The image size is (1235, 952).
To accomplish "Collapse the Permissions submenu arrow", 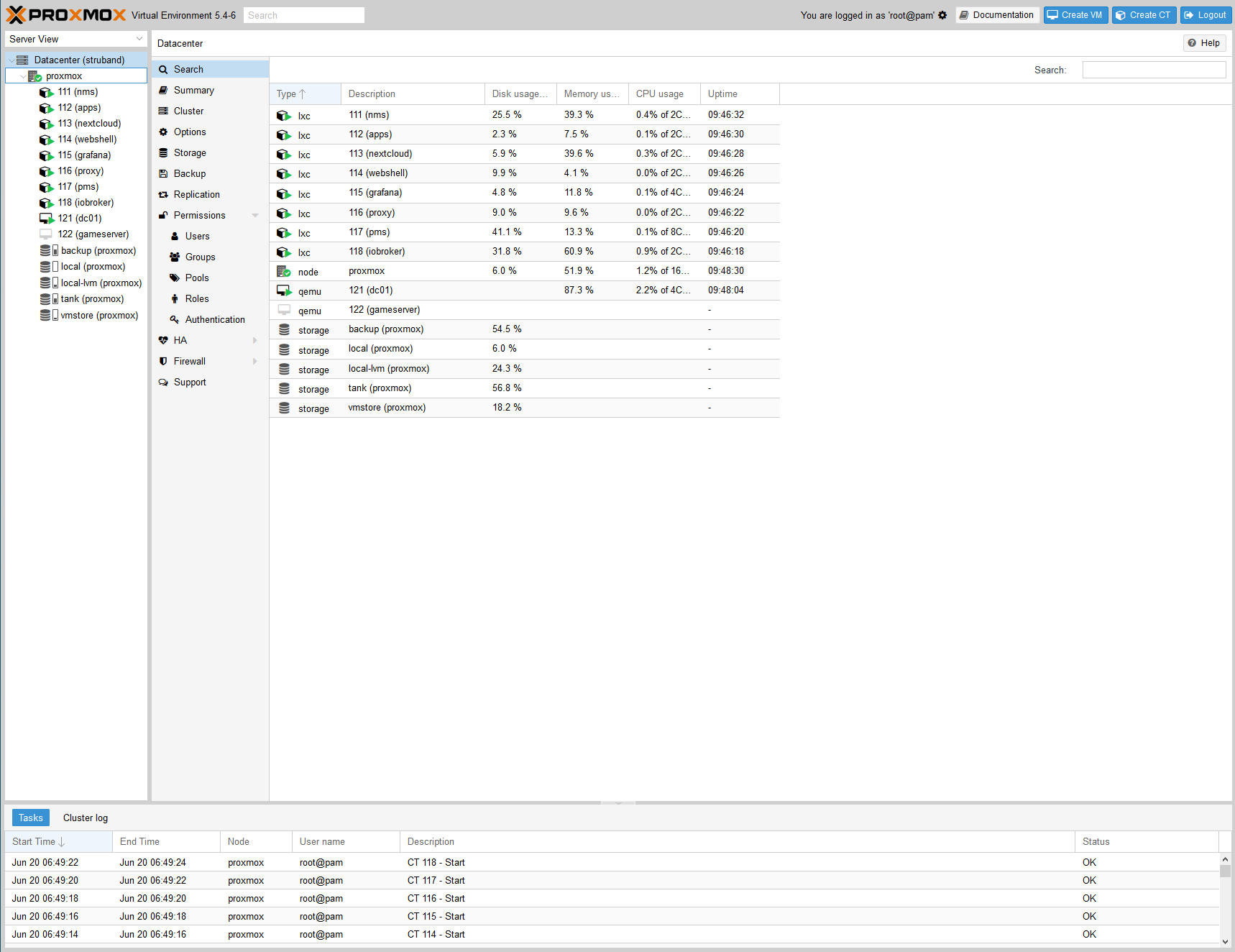I will [255, 216].
